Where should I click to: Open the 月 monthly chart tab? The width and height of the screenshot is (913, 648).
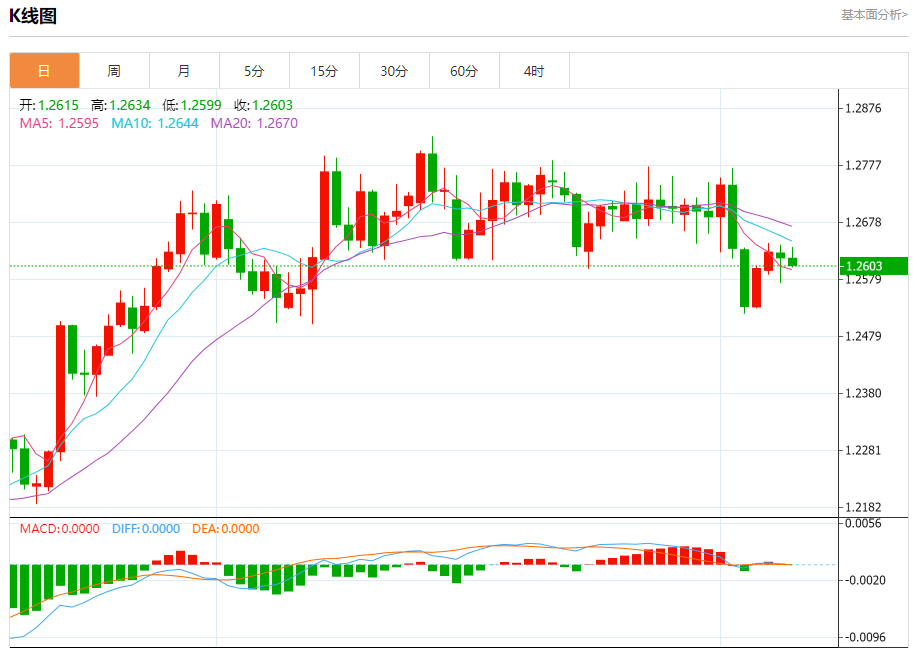184,71
